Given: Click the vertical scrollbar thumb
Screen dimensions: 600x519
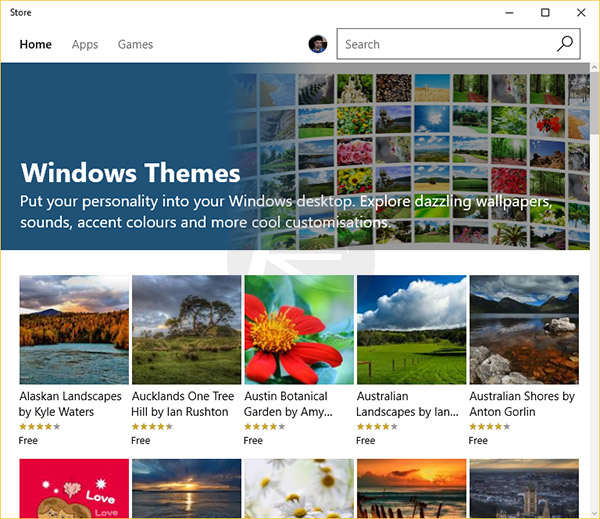Looking at the screenshot, I should click(x=594, y=103).
